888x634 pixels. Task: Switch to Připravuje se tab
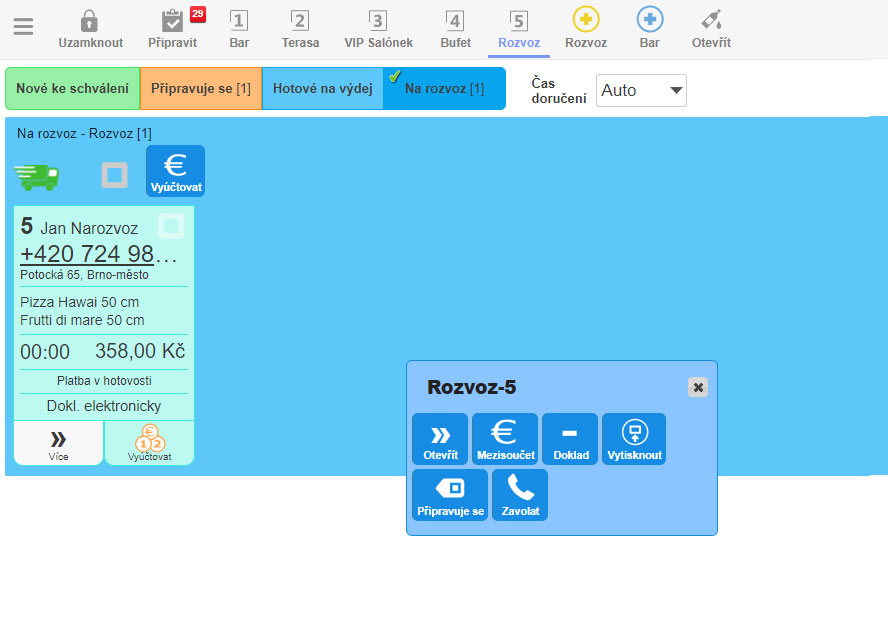200,89
